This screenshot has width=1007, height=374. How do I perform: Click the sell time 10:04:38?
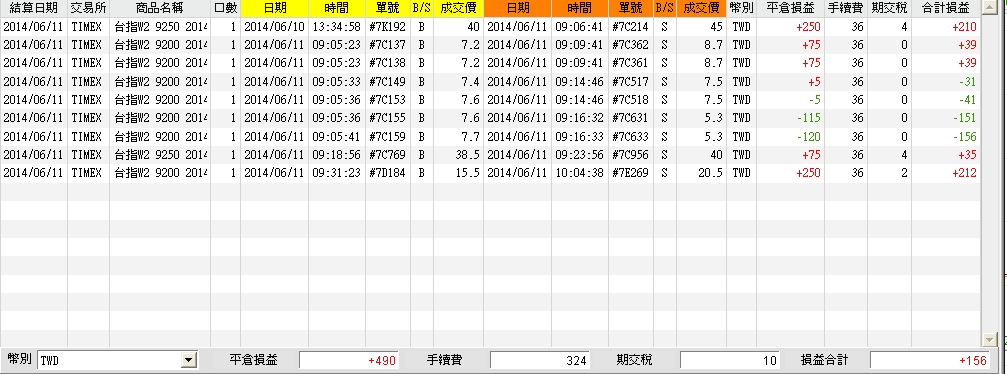[579, 172]
